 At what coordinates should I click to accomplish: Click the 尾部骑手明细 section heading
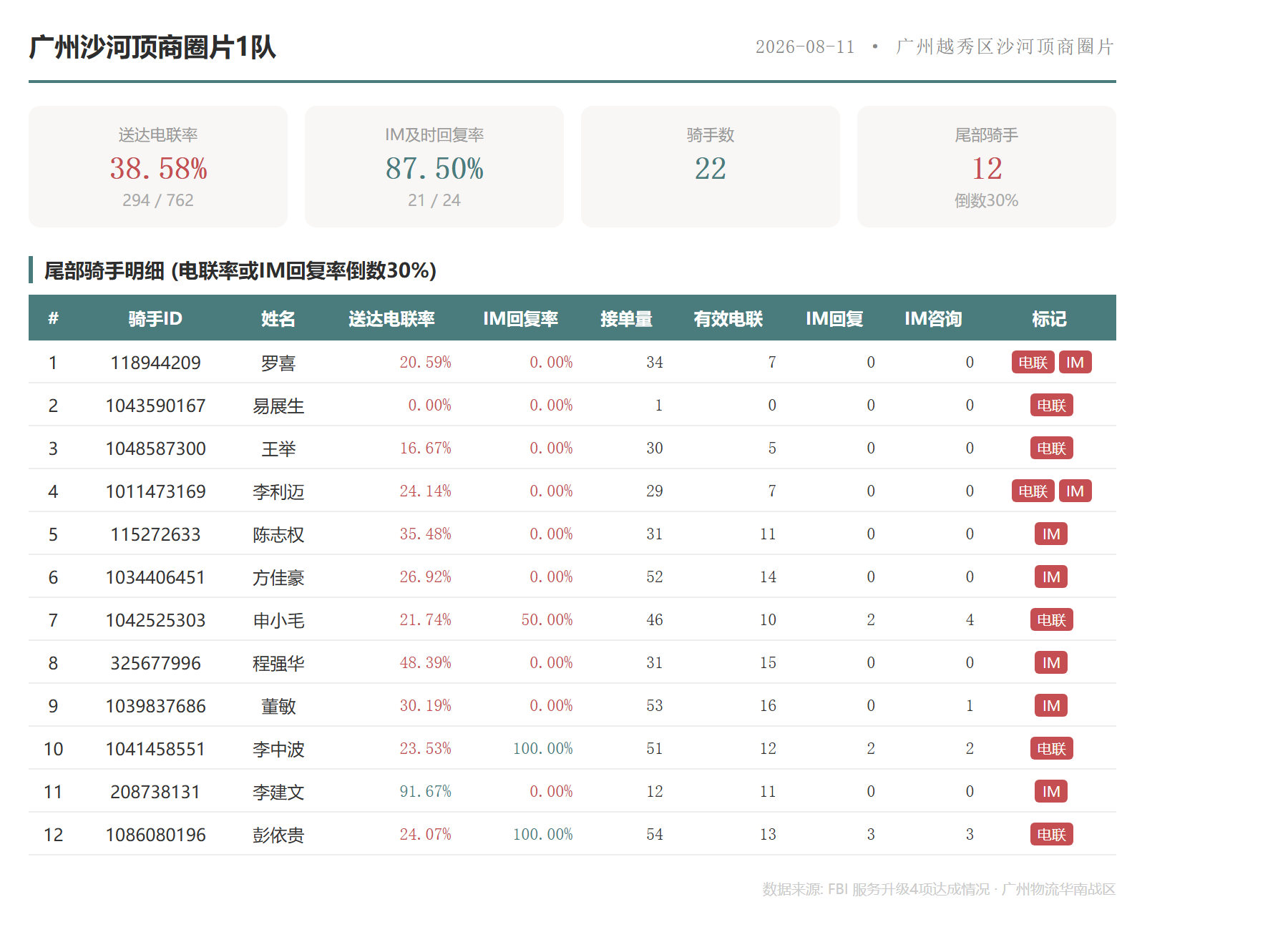[240, 270]
